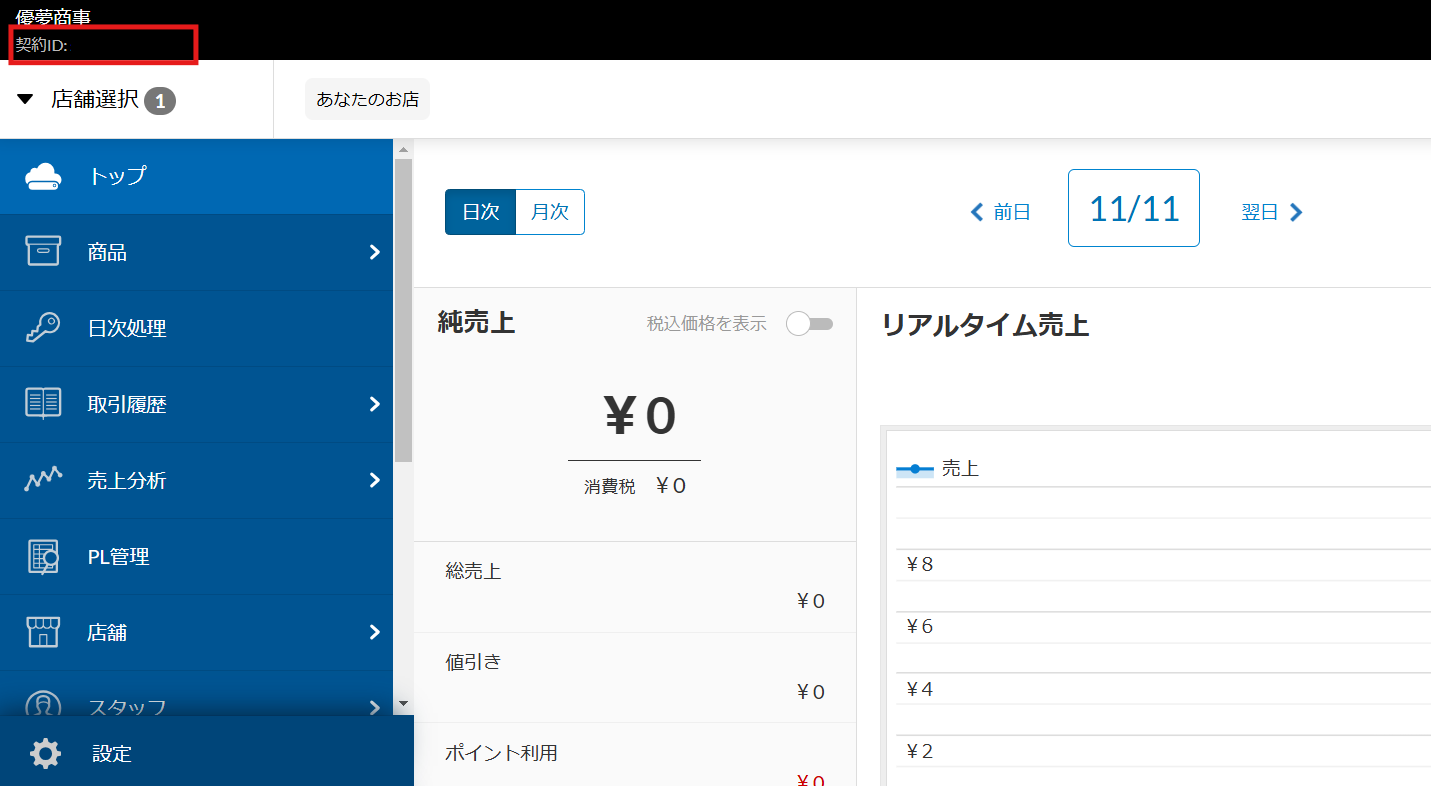This screenshot has height=786, width=1431.
Task: Toggle the 税込価格を表示 switch
Action: coord(809,324)
